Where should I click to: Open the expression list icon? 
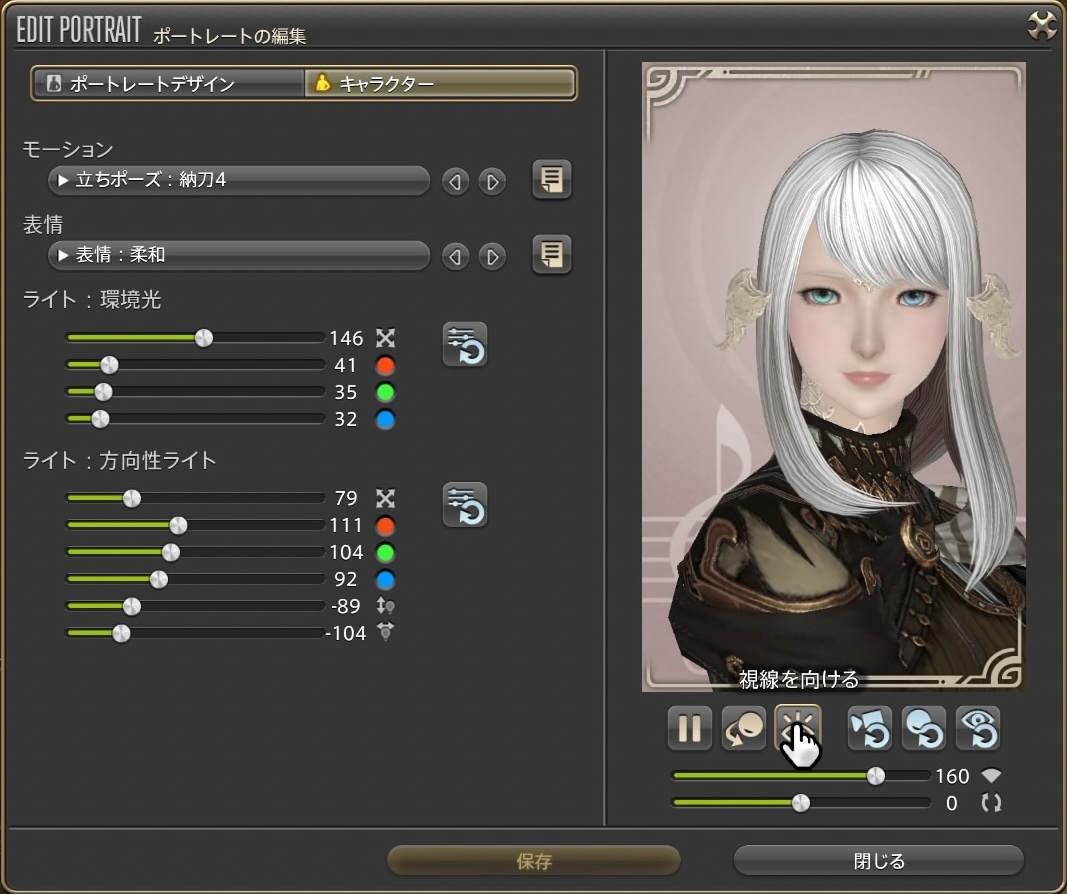click(551, 255)
